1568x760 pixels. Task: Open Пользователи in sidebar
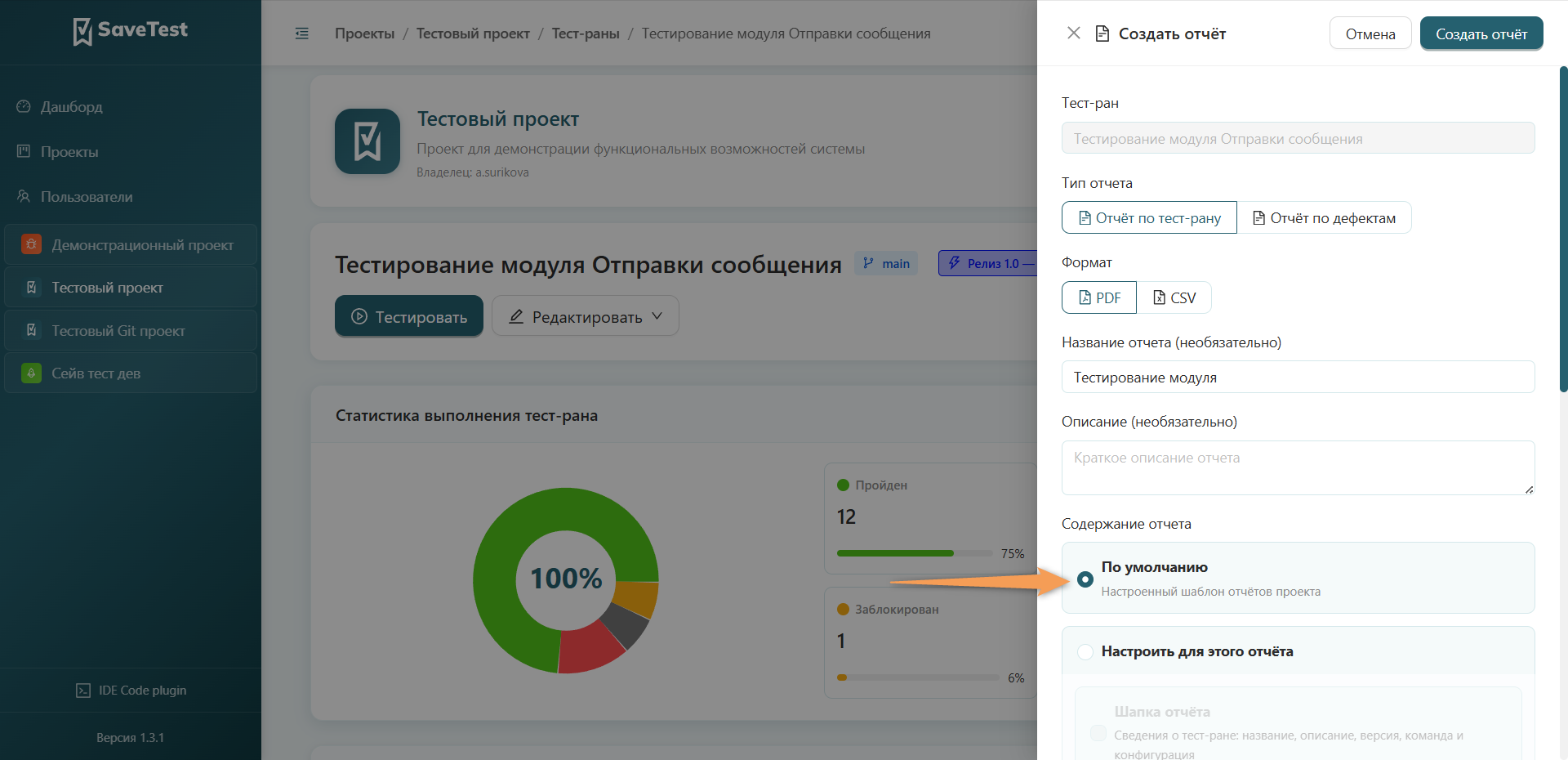(131, 196)
